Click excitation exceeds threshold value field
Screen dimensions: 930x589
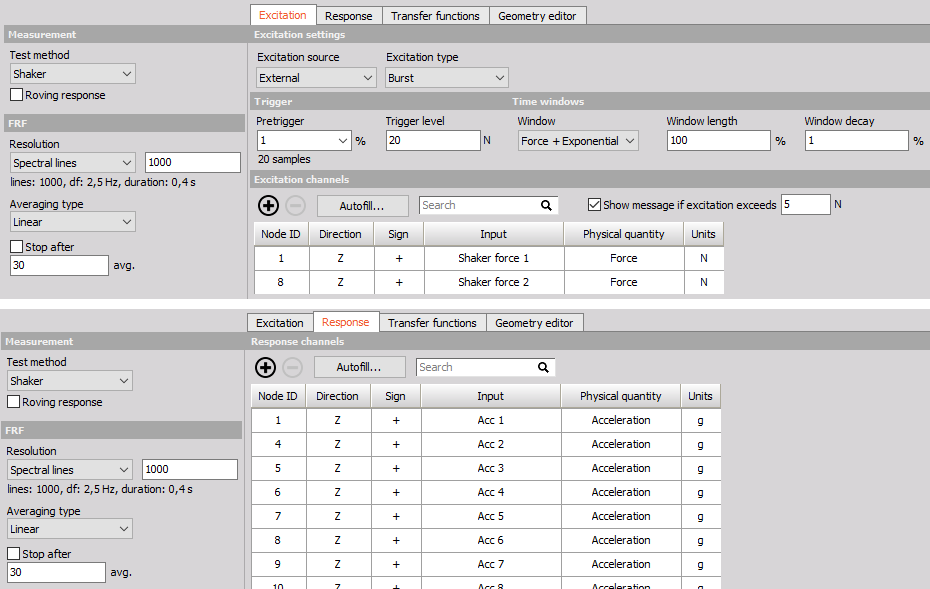(805, 205)
